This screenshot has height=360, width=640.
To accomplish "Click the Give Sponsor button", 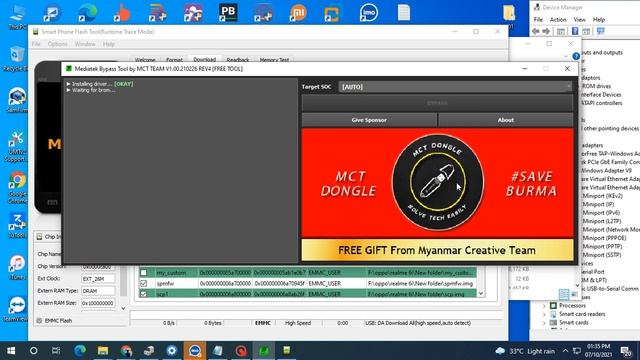I will (369, 120).
